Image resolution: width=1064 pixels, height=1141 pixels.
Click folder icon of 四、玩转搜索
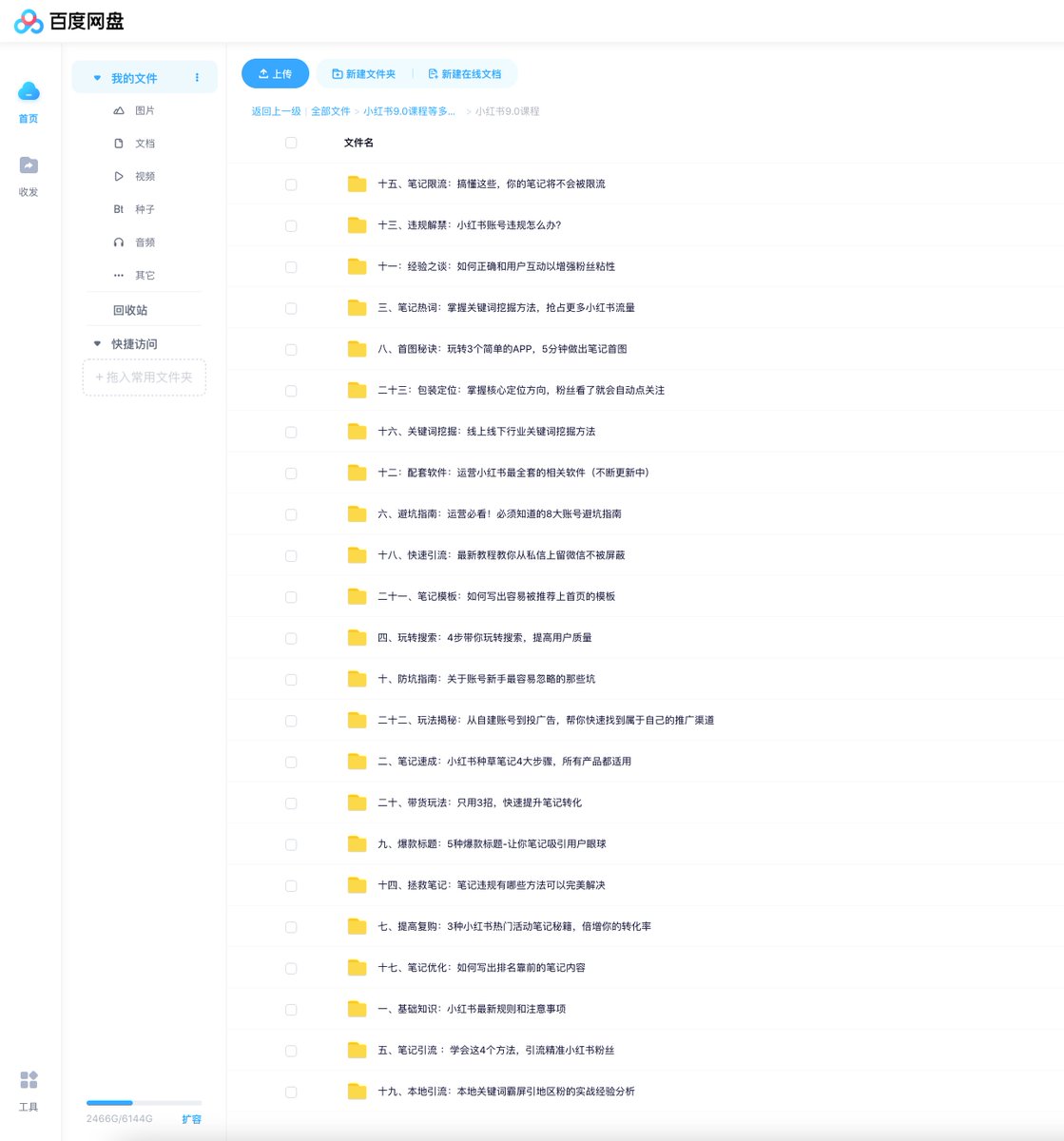358,637
